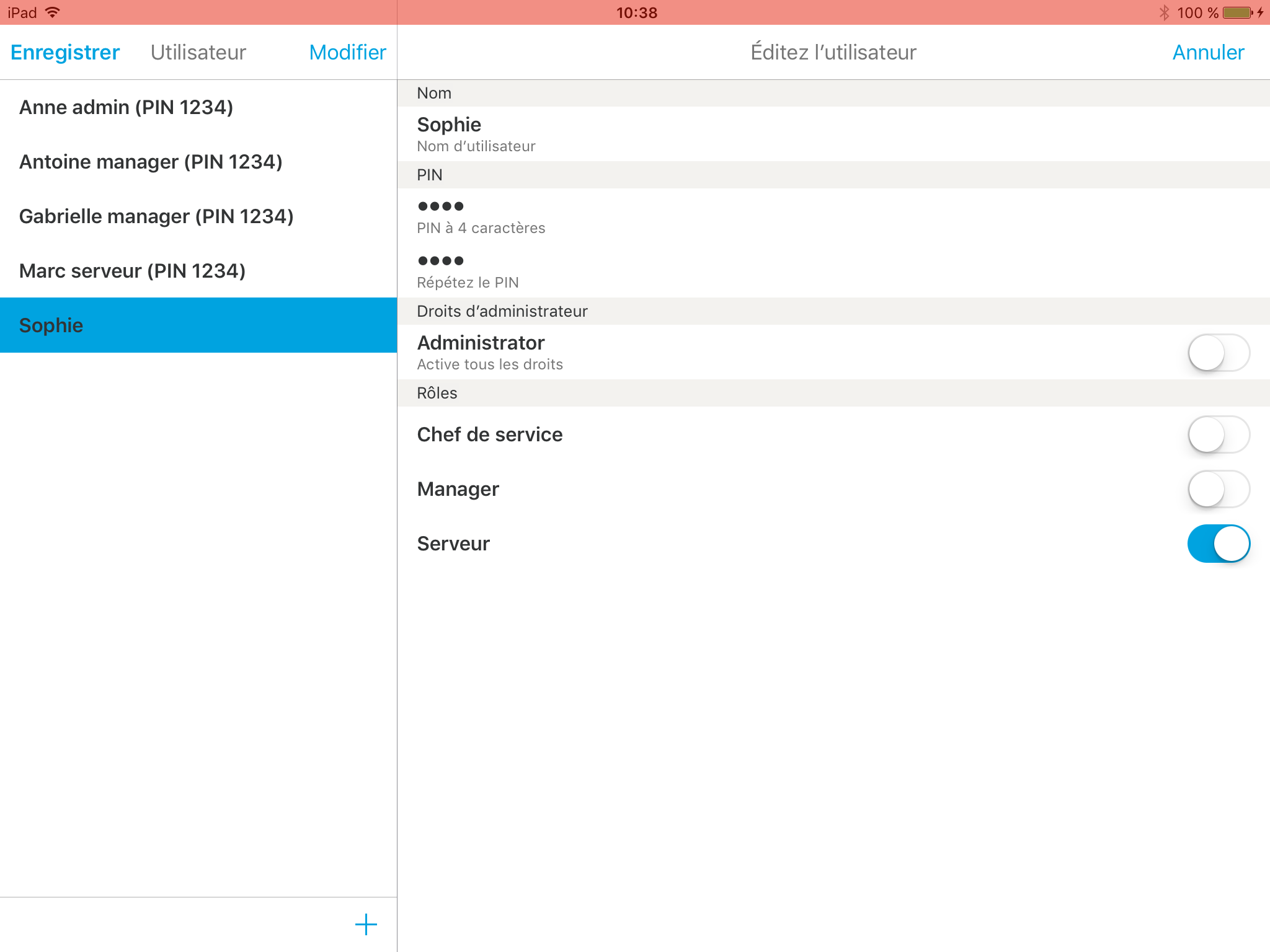The image size is (1270, 952).
Task: Tap the 10:38 clock in status bar
Action: (637, 12)
